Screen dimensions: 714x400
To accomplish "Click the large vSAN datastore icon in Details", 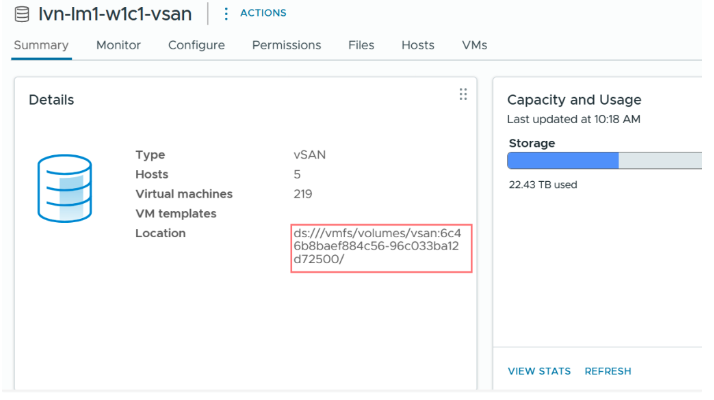I will click(64, 187).
